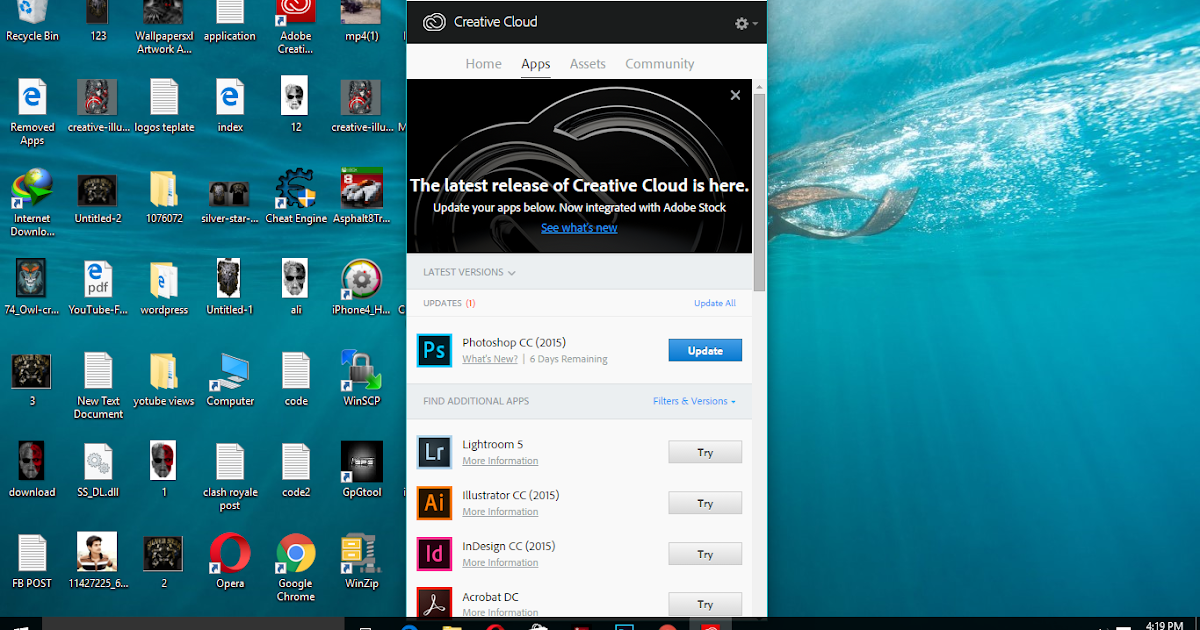Image resolution: width=1200 pixels, height=630 pixels.
Task: Select the index desktop file
Action: [x=230, y=106]
